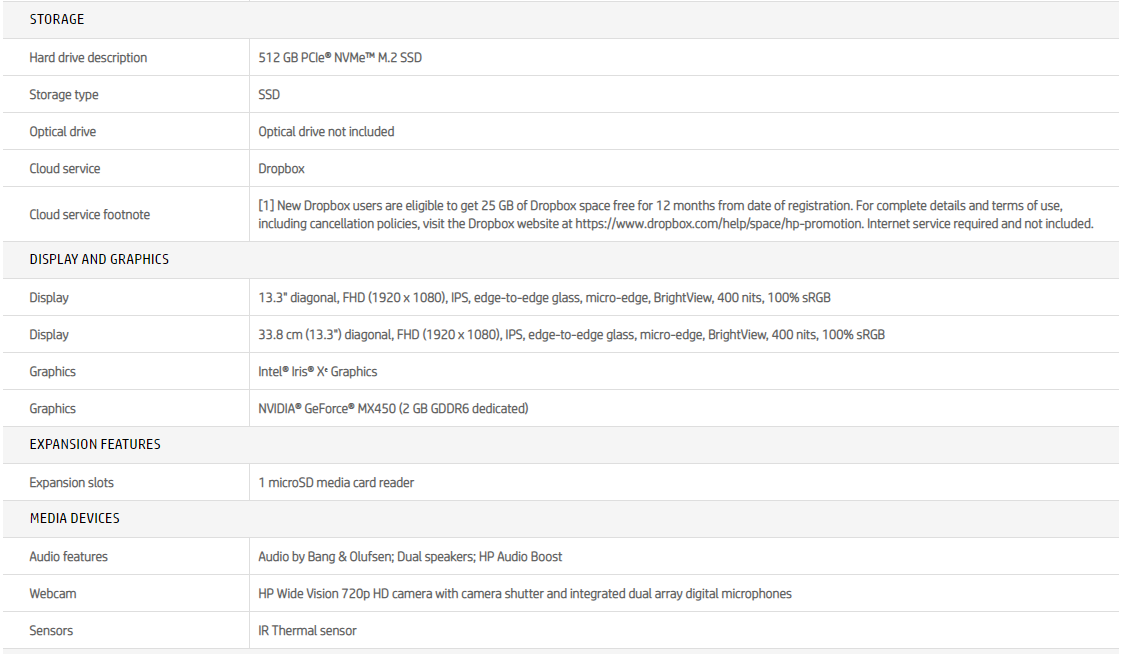Click the microSD media card reader text

point(336,483)
